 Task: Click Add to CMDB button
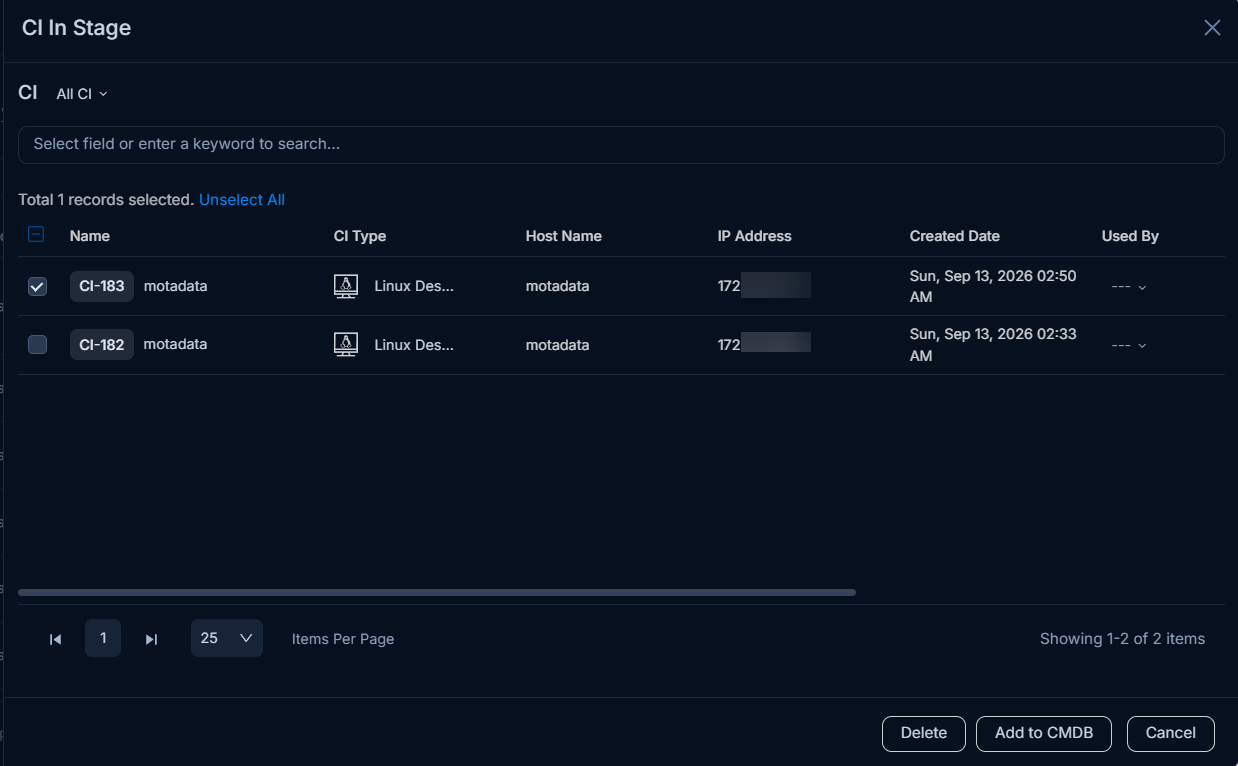(x=1044, y=733)
